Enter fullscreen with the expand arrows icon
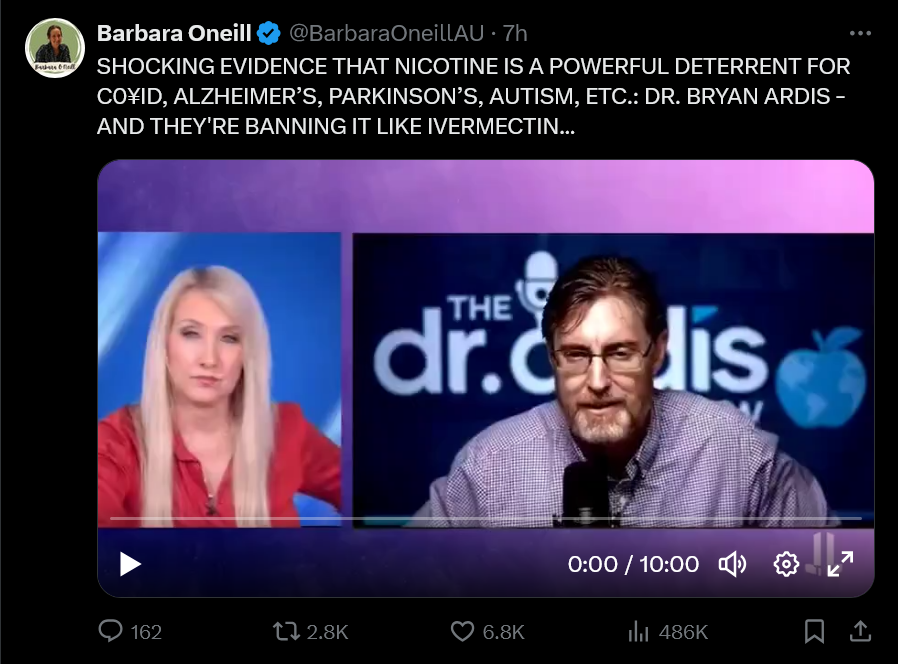This screenshot has width=898, height=664. [840, 564]
